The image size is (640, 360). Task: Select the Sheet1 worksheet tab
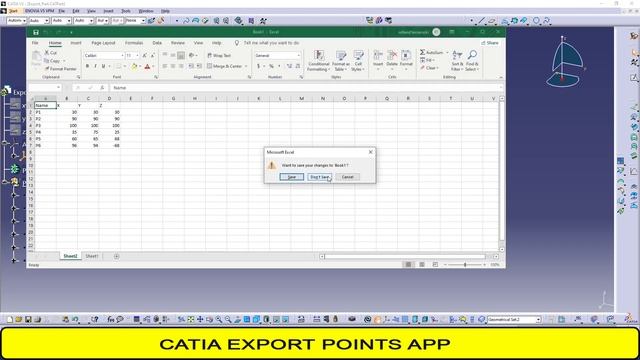pos(92,256)
